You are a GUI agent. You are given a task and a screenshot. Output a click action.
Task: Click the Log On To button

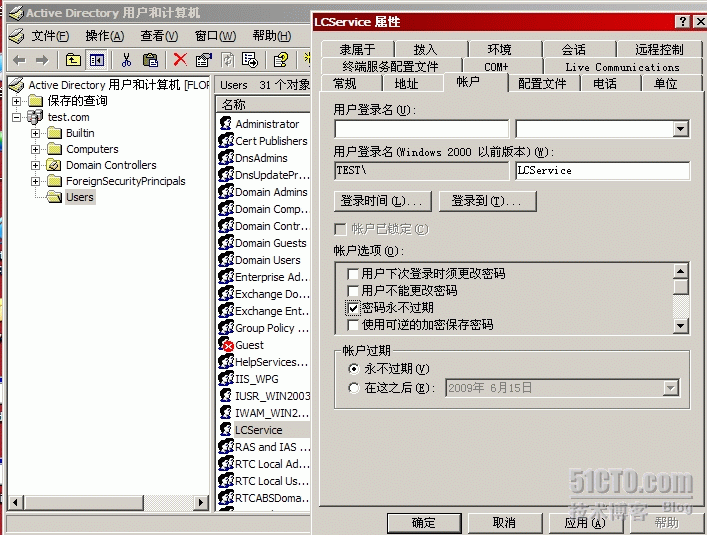click(487, 201)
